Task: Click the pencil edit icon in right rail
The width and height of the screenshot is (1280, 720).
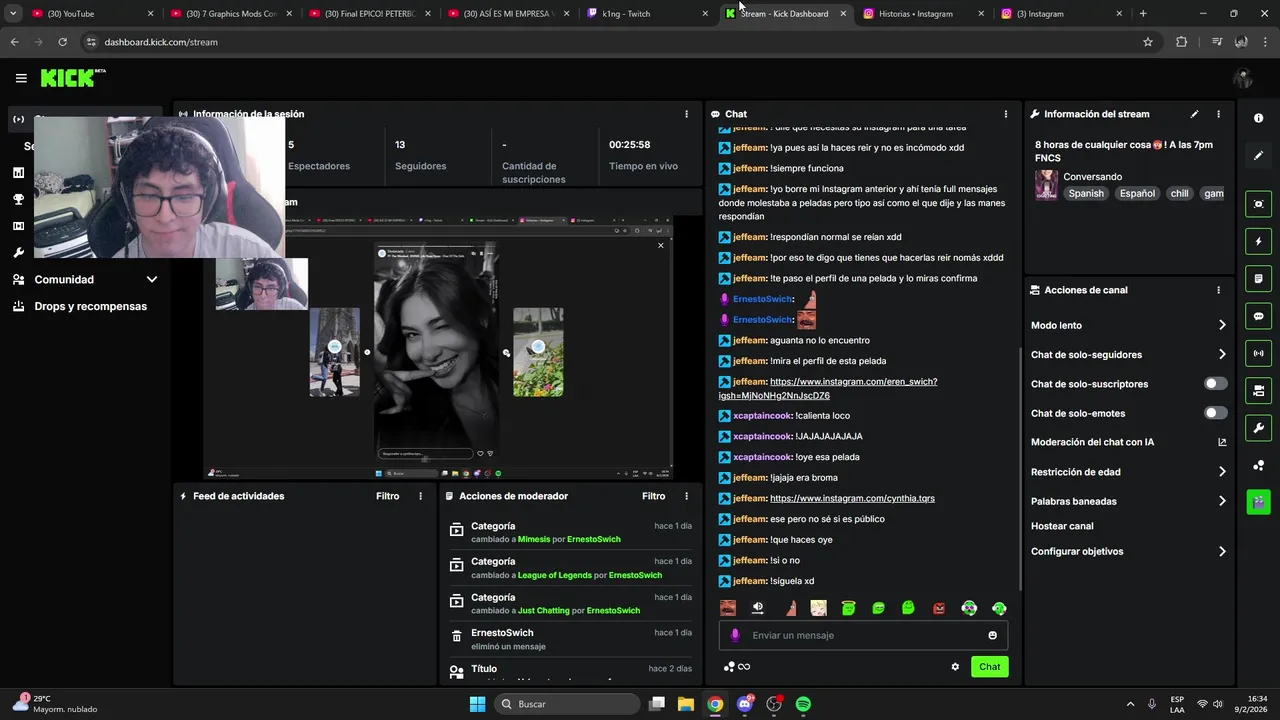Action: (x=1258, y=156)
